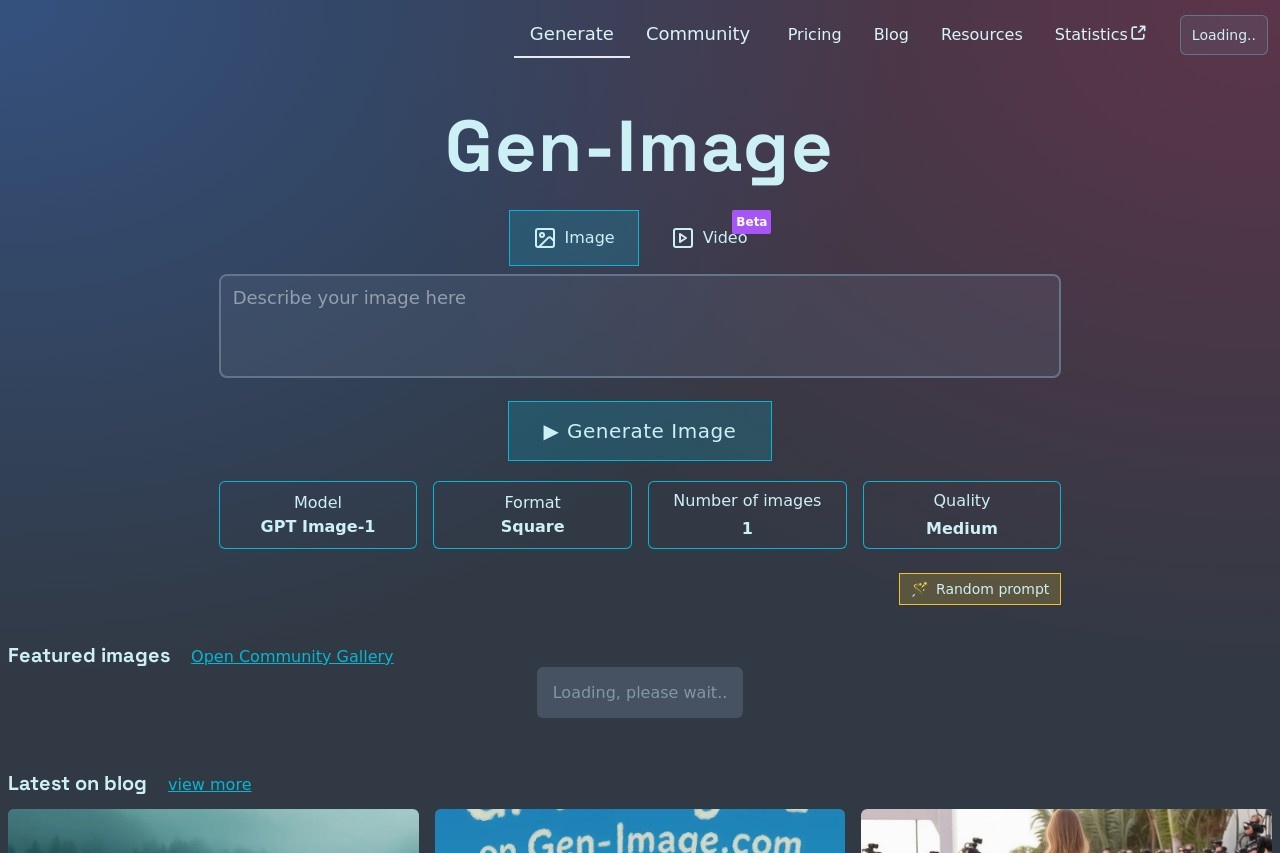The height and width of the screenshot is (853, 1280).
Task: Open the Format Square selector
Action: 532,515
